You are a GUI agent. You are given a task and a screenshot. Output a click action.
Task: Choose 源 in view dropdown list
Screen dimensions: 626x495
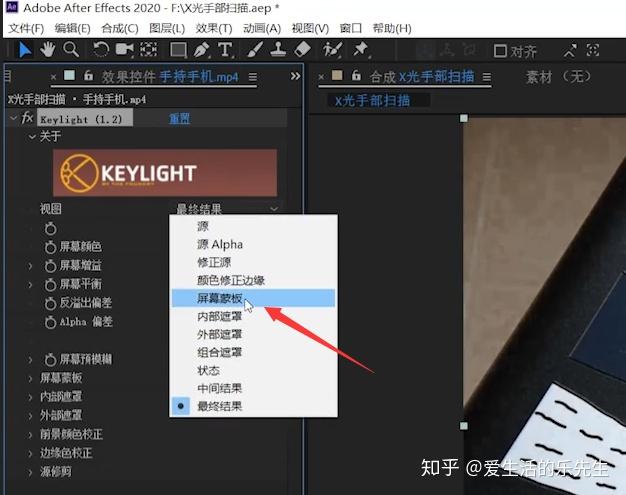pos(254,226)
